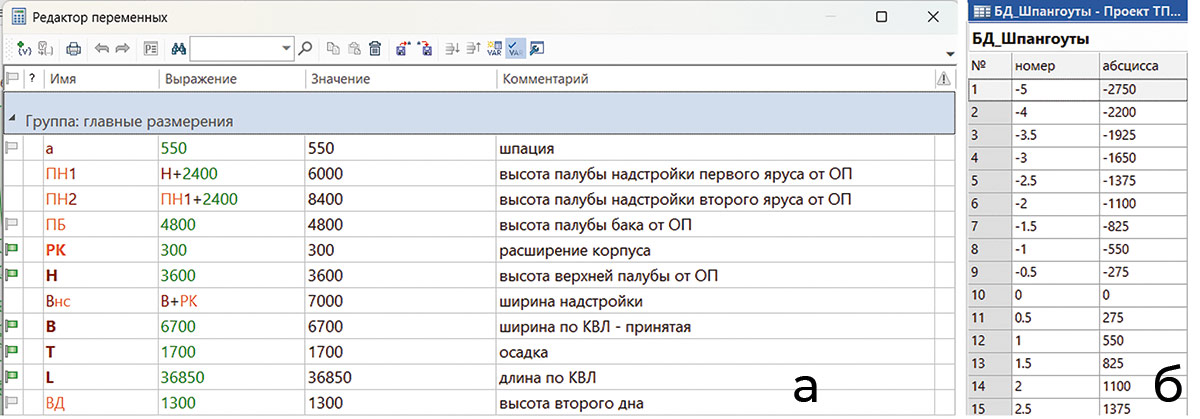Screen dimensions: 1200x419
Task: Click the magnifier search icon
Action: (x=305, y=48)
